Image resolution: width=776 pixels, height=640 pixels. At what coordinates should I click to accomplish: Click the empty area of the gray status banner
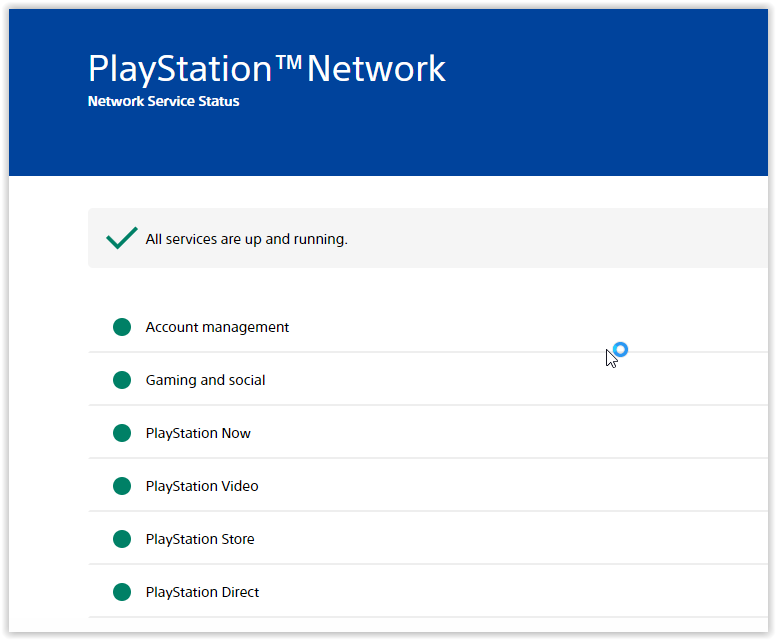(x=560, y=238)
